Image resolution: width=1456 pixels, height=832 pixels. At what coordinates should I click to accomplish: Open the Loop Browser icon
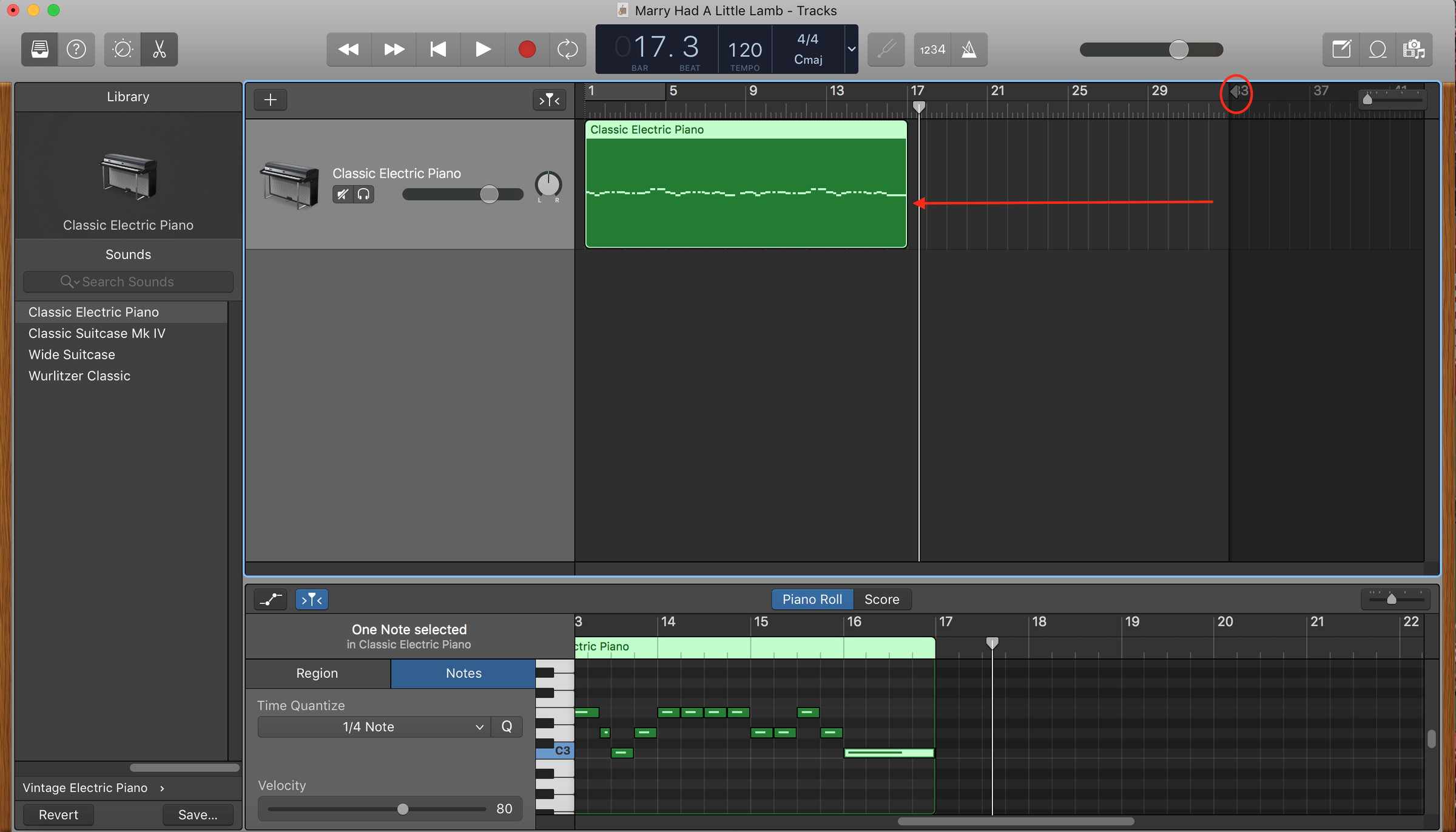pyautogui.click(x=1378, y=49)
